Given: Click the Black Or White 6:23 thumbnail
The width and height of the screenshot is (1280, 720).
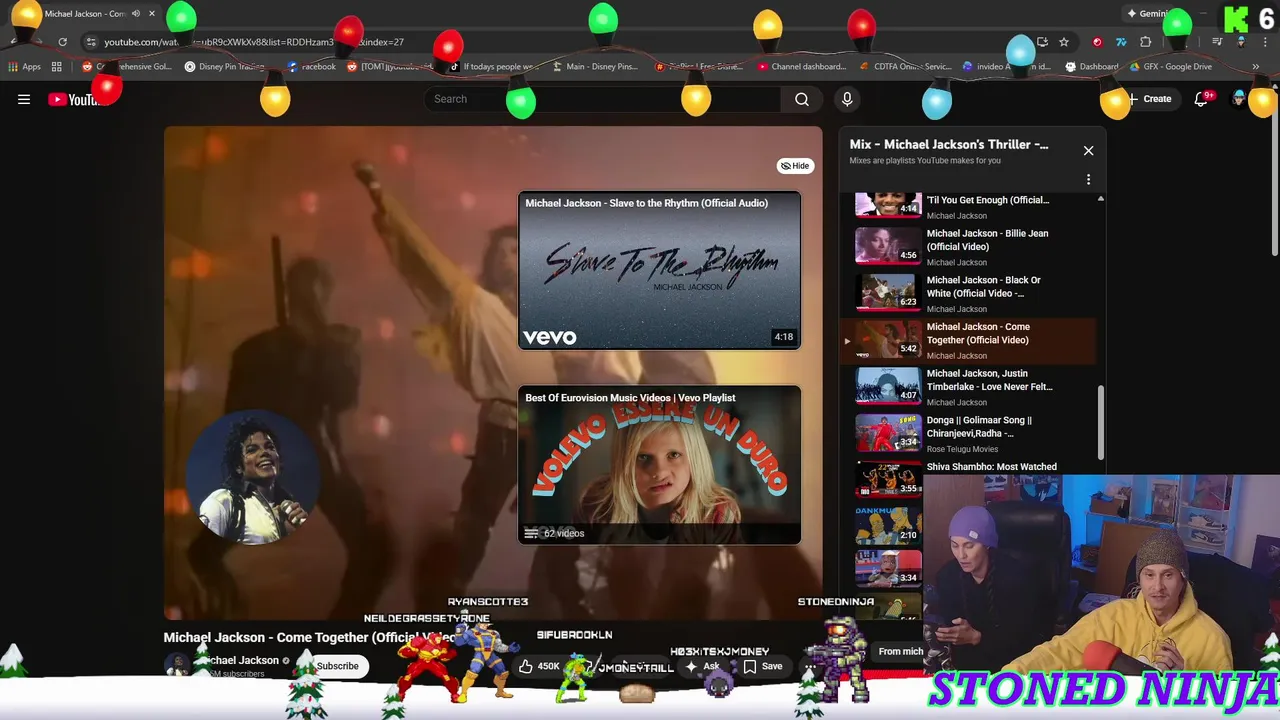Looking at the screenshot, I should tap(888, 292).
